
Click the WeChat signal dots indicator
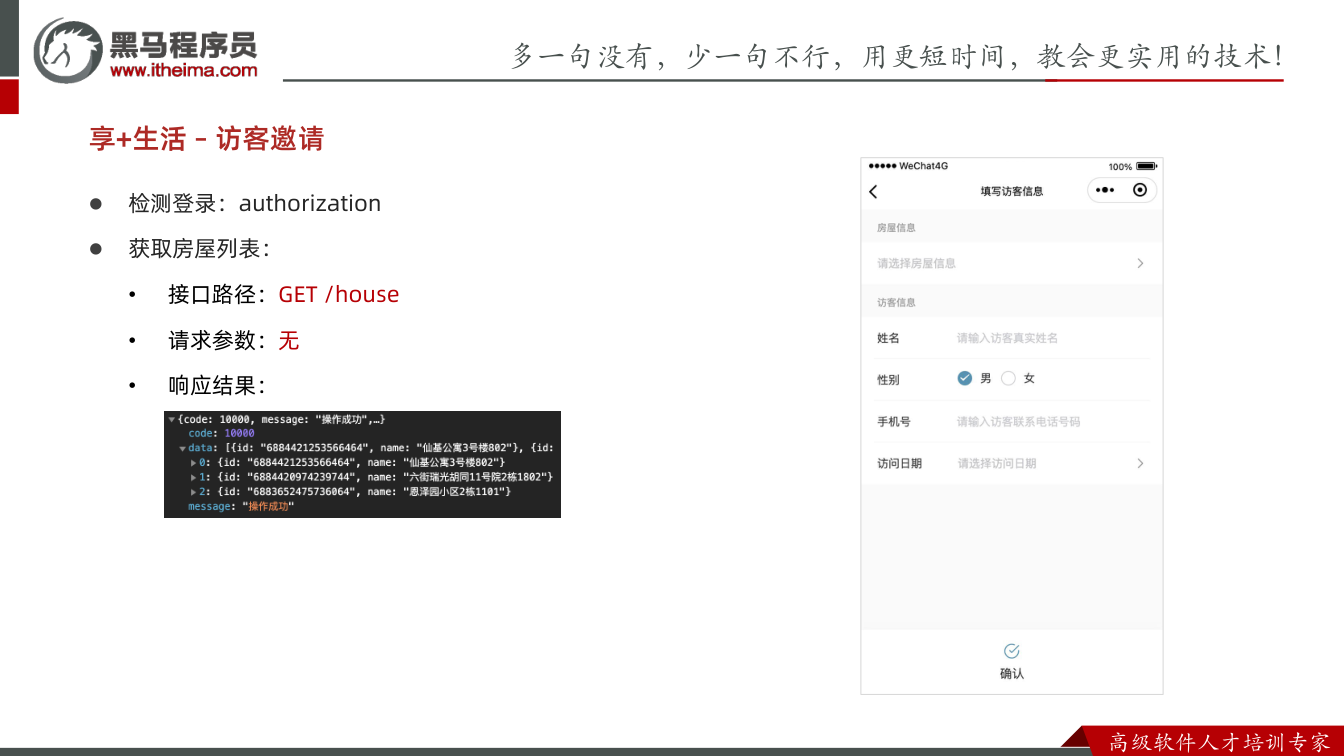click(882, 166)
